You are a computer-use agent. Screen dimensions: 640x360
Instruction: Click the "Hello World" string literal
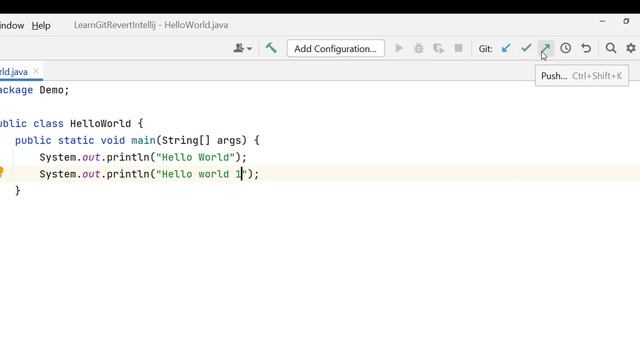click(196, 157)
